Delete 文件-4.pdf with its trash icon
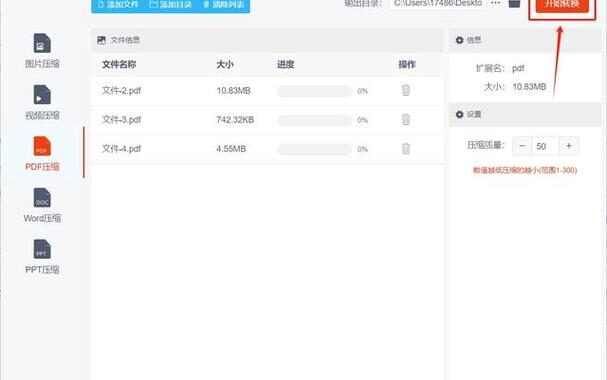607x380 pixels. point(406,149)
